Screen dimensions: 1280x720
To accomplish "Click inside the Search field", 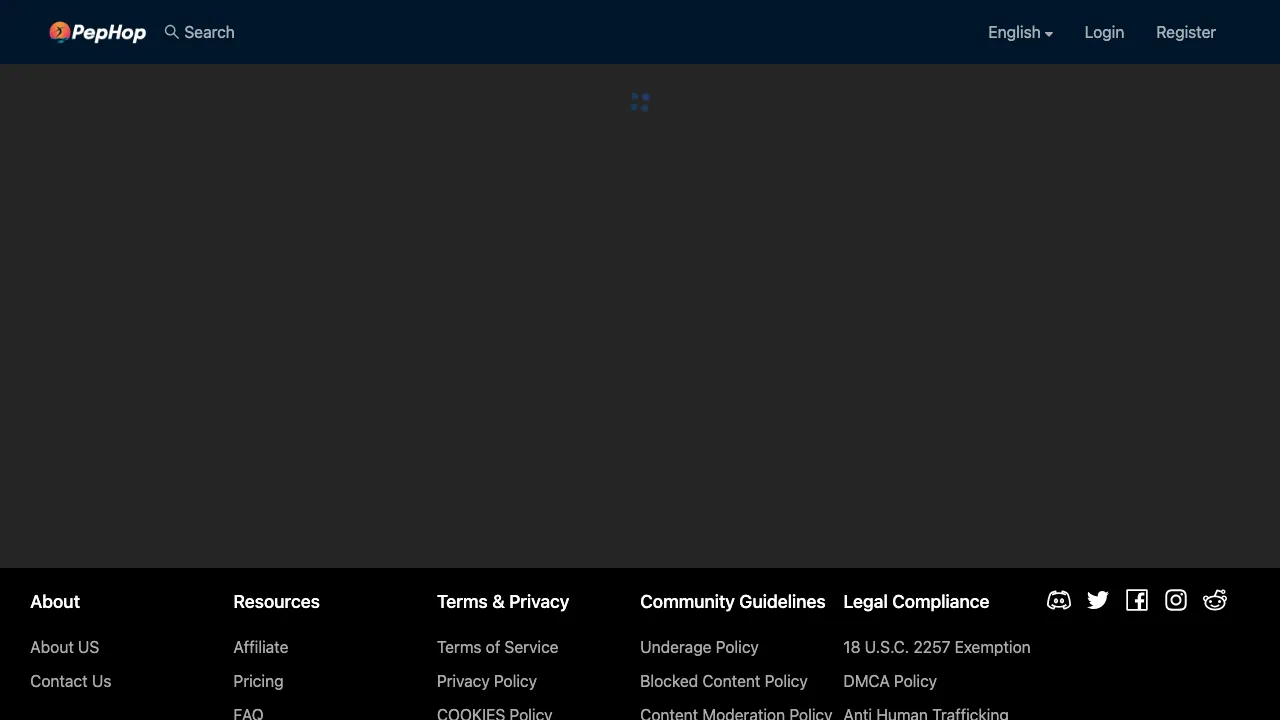I will (x=209, y=32).
